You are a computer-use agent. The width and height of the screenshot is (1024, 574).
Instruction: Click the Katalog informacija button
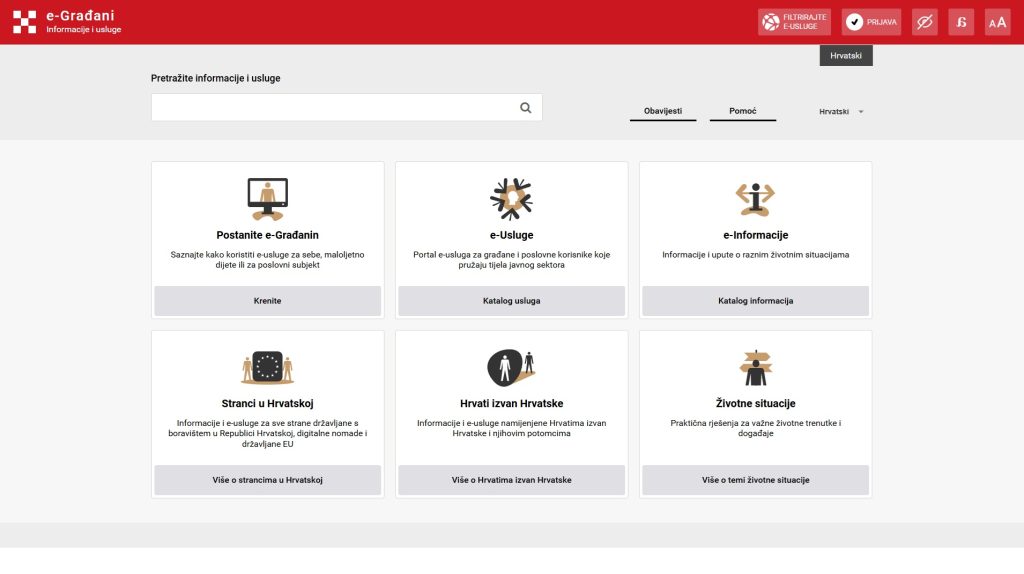click(x=755, y=301)
